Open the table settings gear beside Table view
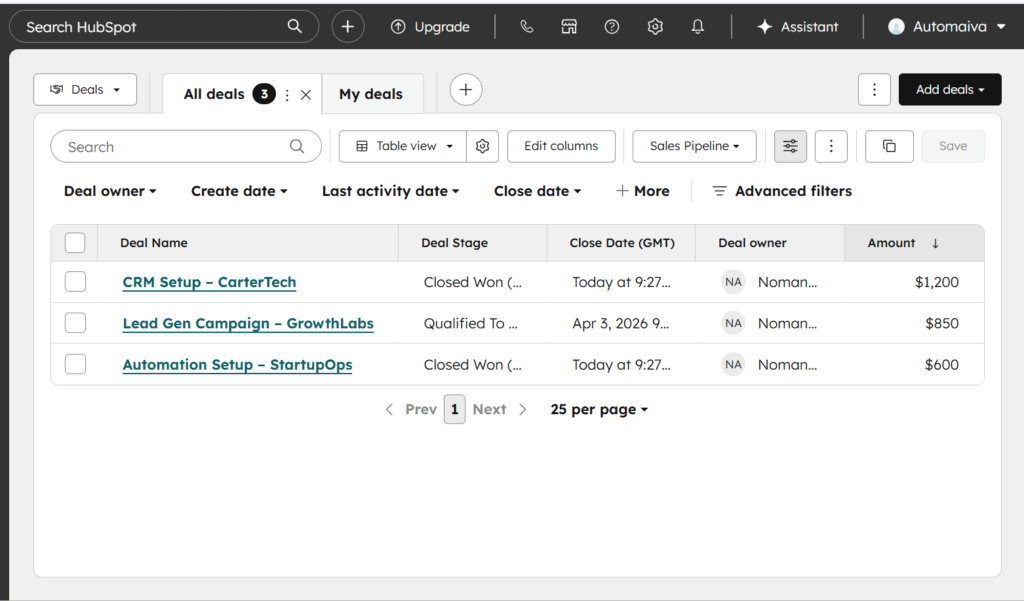Screen dimensions: 1024x601 [483, 146]
